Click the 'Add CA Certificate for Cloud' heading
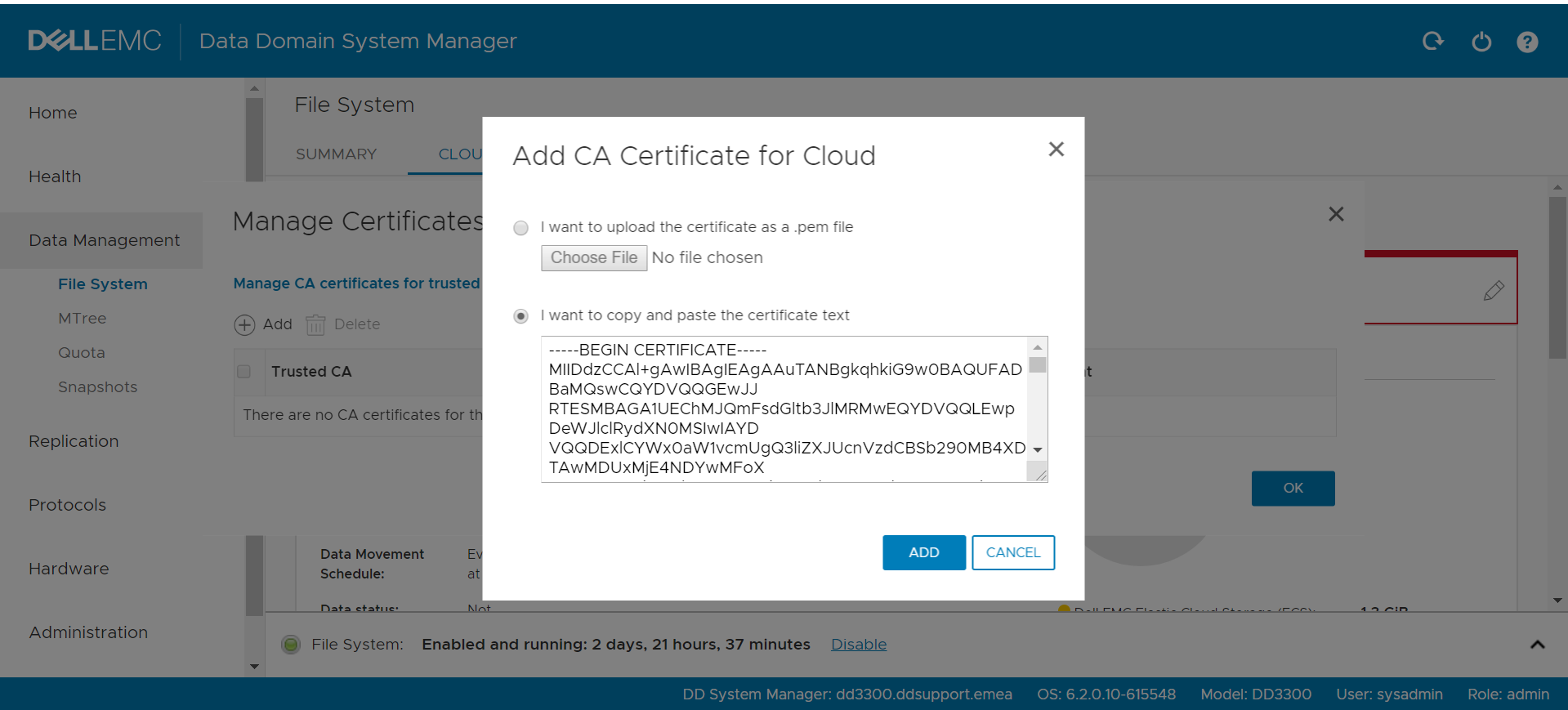 pyautogui.click(x=694, y=156)
